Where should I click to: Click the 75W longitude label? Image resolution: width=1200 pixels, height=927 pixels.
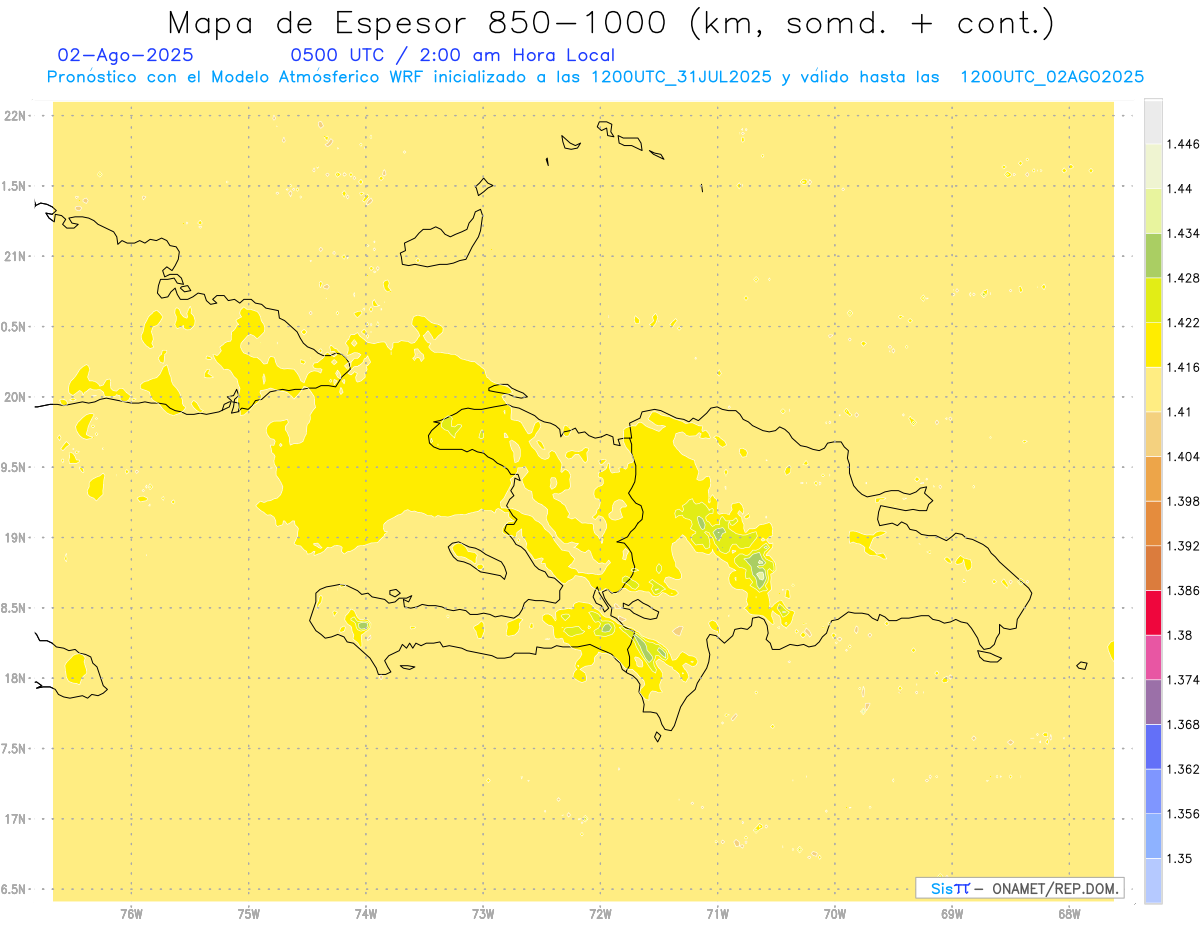click(x=248, y=913)
